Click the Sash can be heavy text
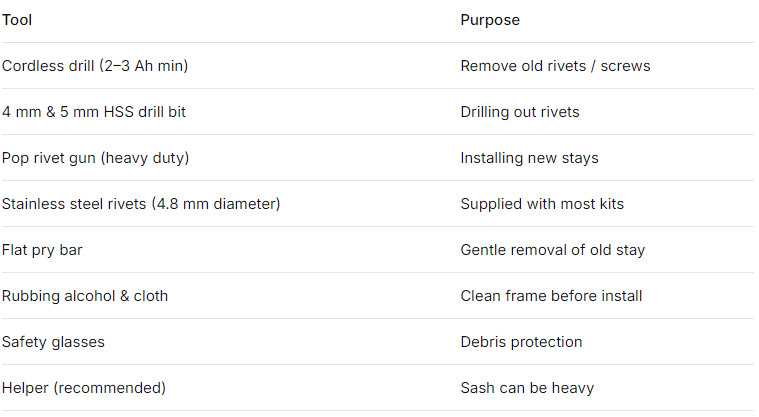Image resolution: width=759 pixels, height=417 pixels. 525,388
